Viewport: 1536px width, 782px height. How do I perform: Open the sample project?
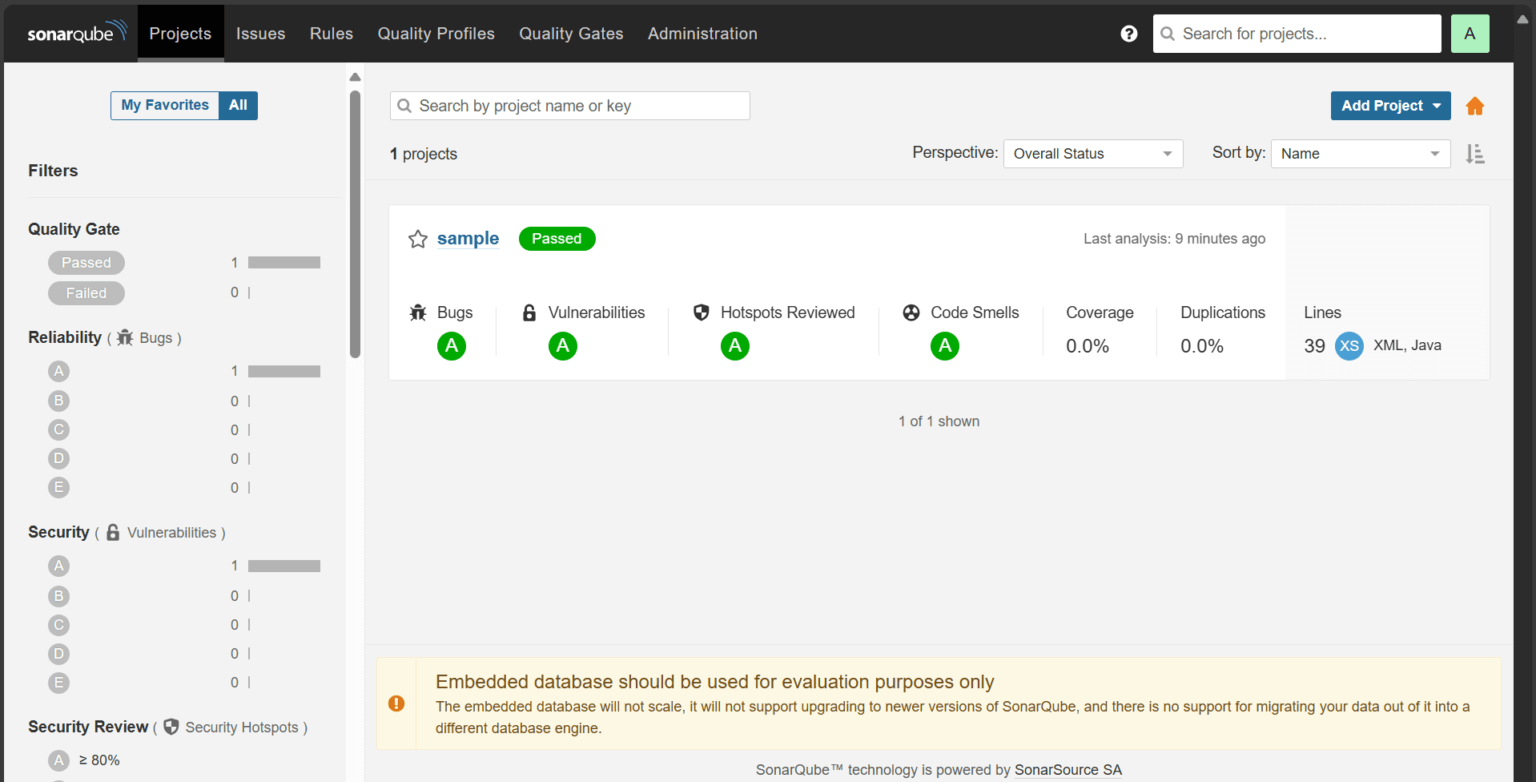[x=467, y=238]
